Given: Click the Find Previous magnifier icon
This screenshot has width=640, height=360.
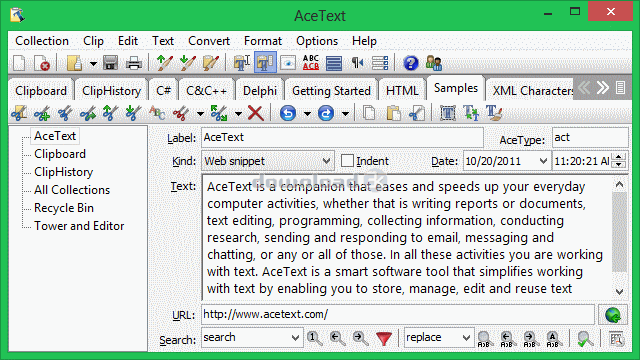Looking at the screenshot, I should [x=338, y=338].
